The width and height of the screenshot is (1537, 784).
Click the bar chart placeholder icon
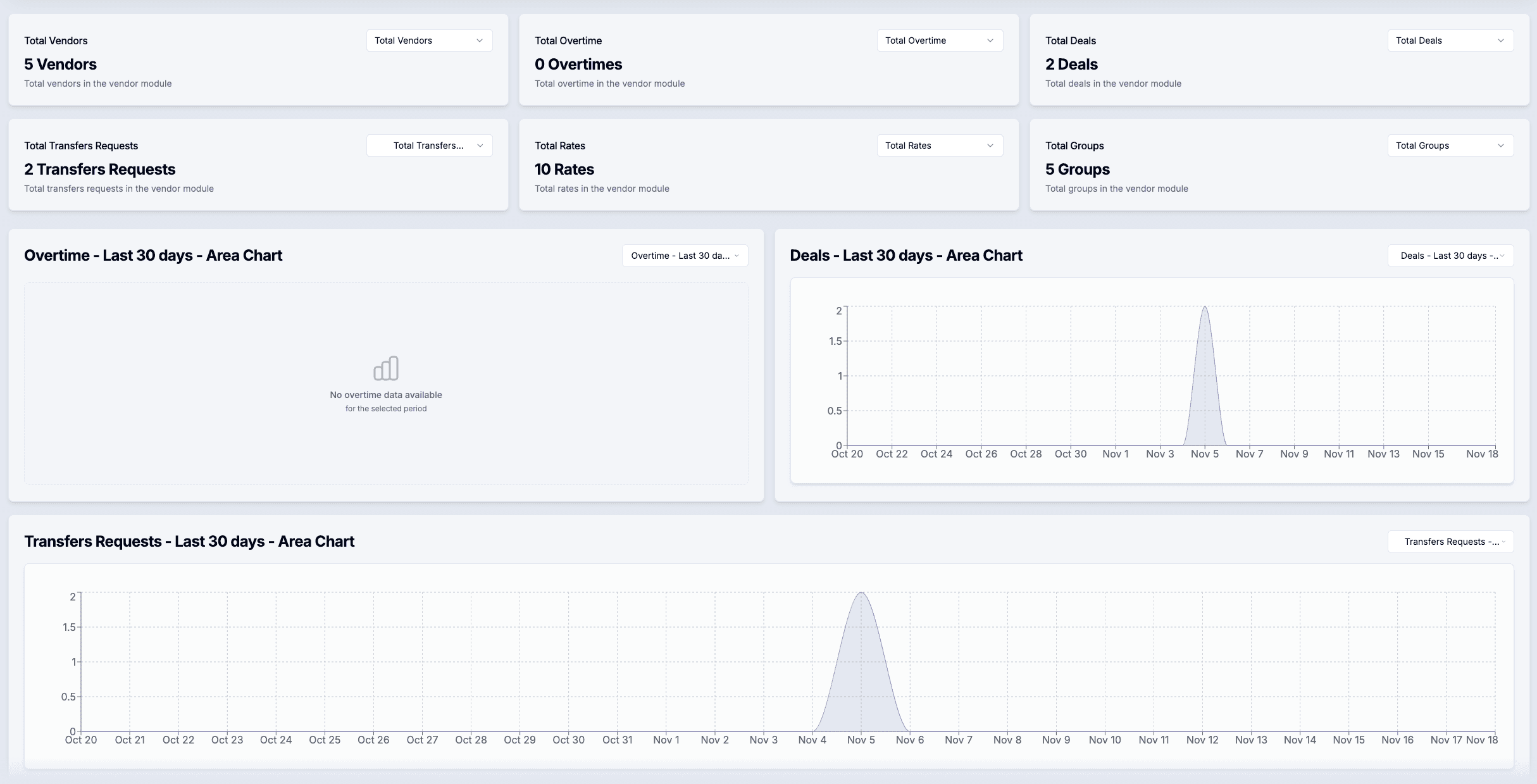[386, 368]
